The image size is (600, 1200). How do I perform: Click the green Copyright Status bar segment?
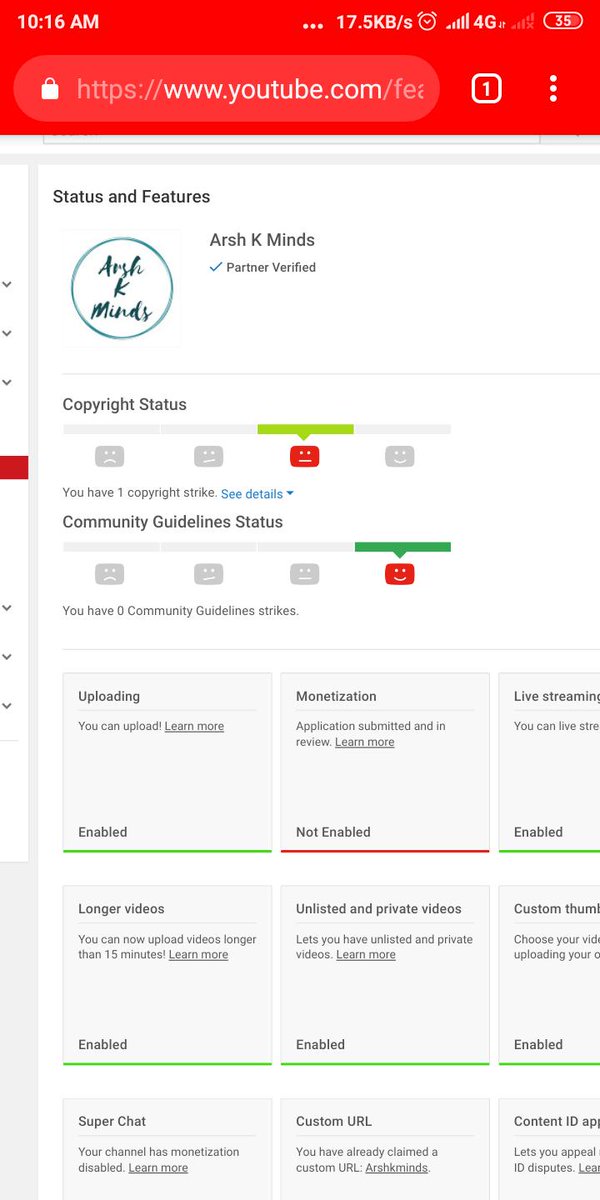click(305, 429)
